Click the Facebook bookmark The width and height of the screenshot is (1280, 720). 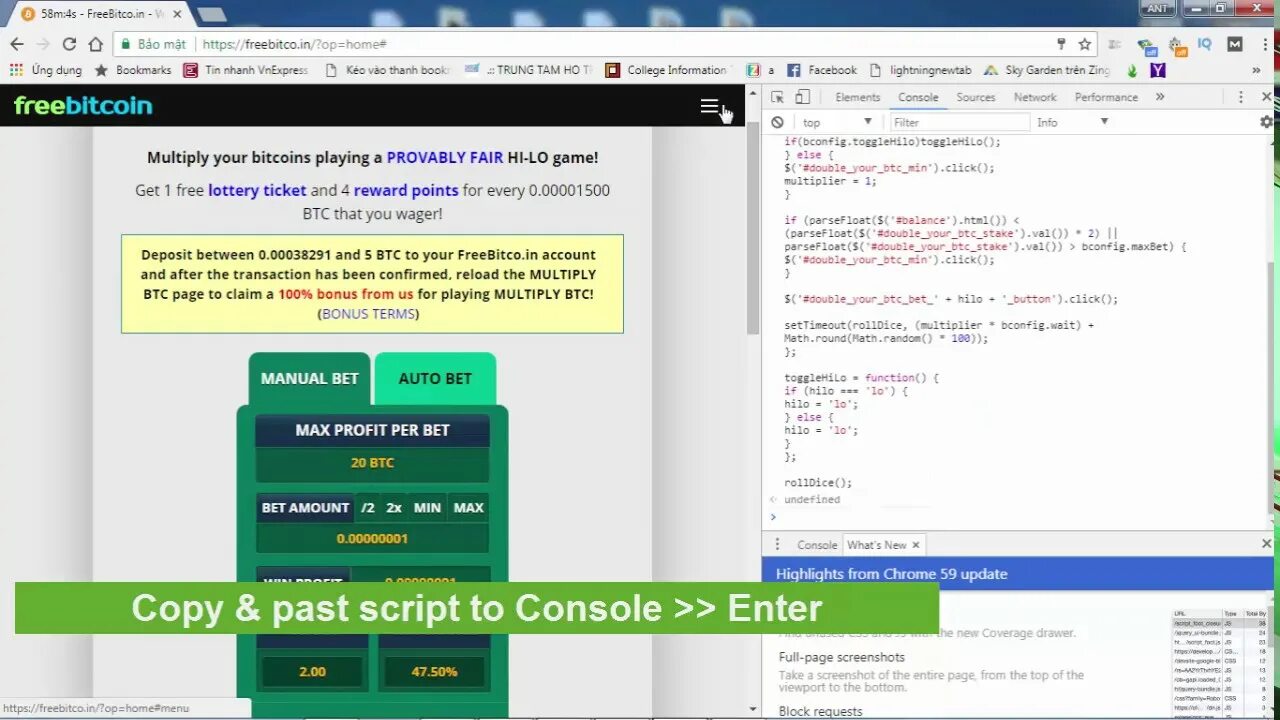point(822,70)
